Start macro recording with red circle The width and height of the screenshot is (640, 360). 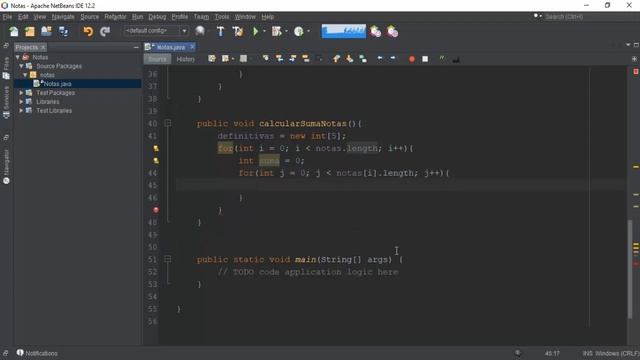[x=411, y=59]
